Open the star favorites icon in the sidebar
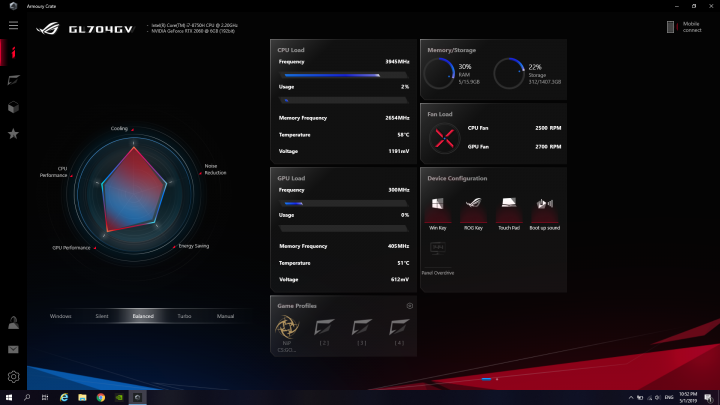The height and width of the screenshot is (405, 720). (x=13, y=134)
